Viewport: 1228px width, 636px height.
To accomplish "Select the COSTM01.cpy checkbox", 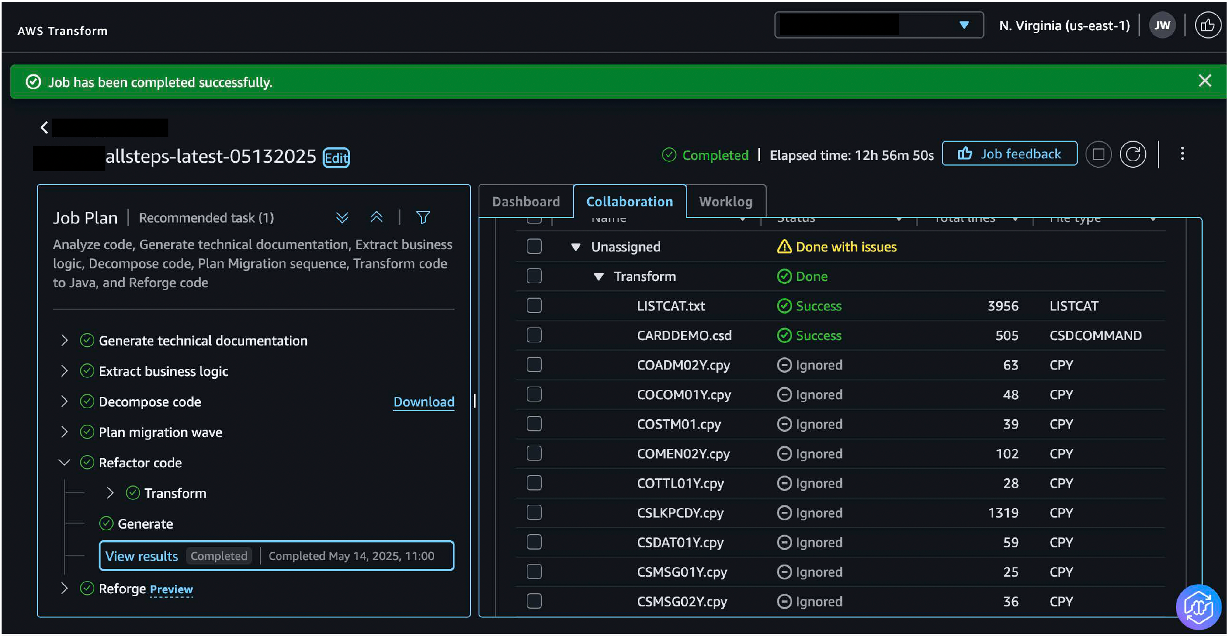I will point(534,424).
